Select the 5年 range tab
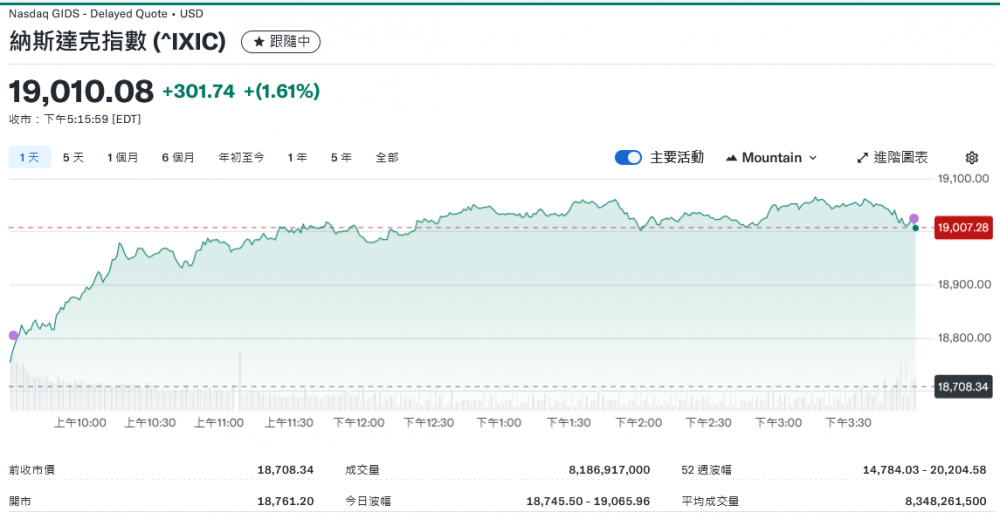1000x526 pixels. [341, 158]
